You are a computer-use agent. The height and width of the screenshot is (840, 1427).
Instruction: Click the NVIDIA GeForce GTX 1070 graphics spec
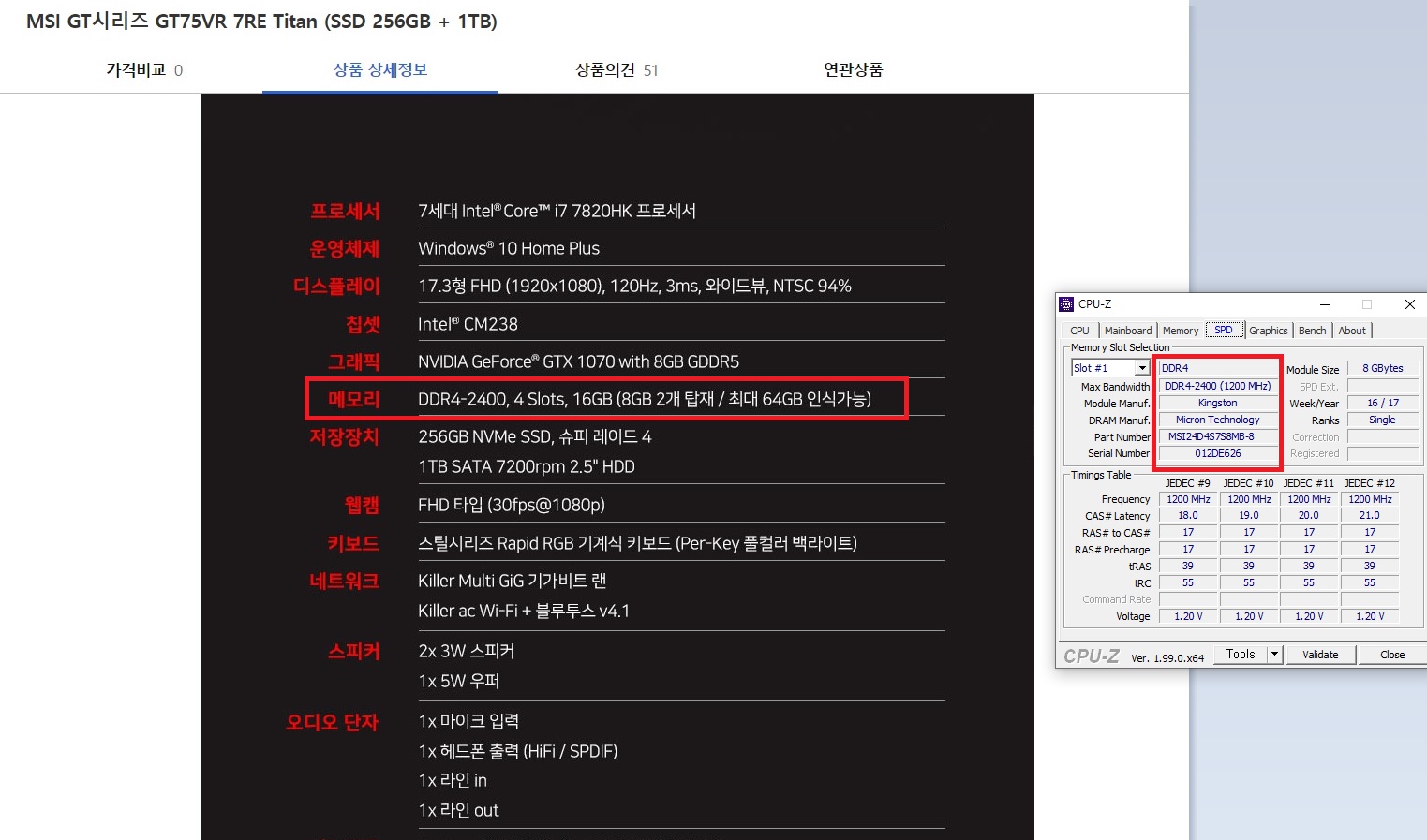pos(578,361)
